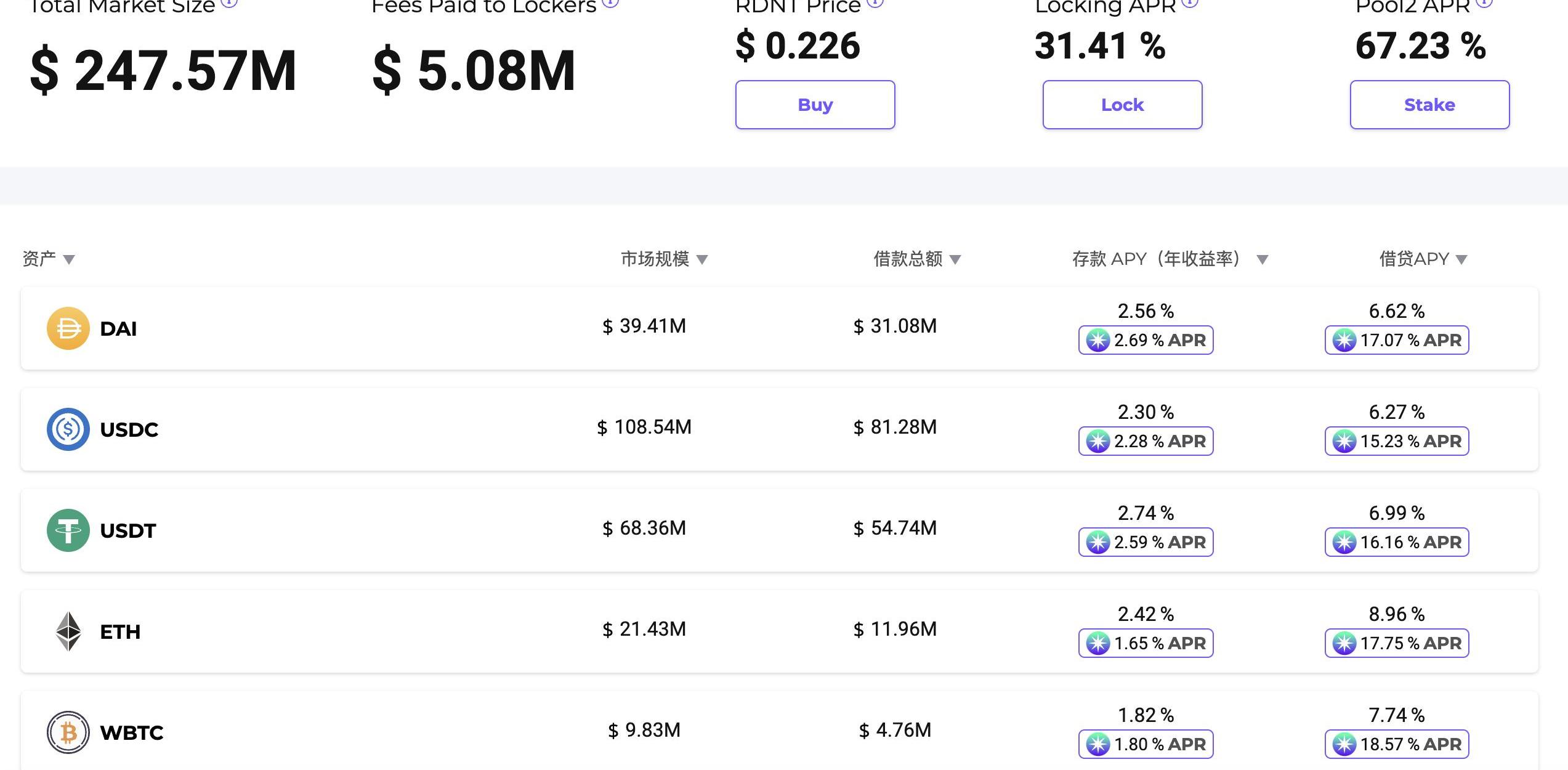Click USDC deposit APY 2.30 %
This screenshot has width=1568, height=770.
[1146, 412]
